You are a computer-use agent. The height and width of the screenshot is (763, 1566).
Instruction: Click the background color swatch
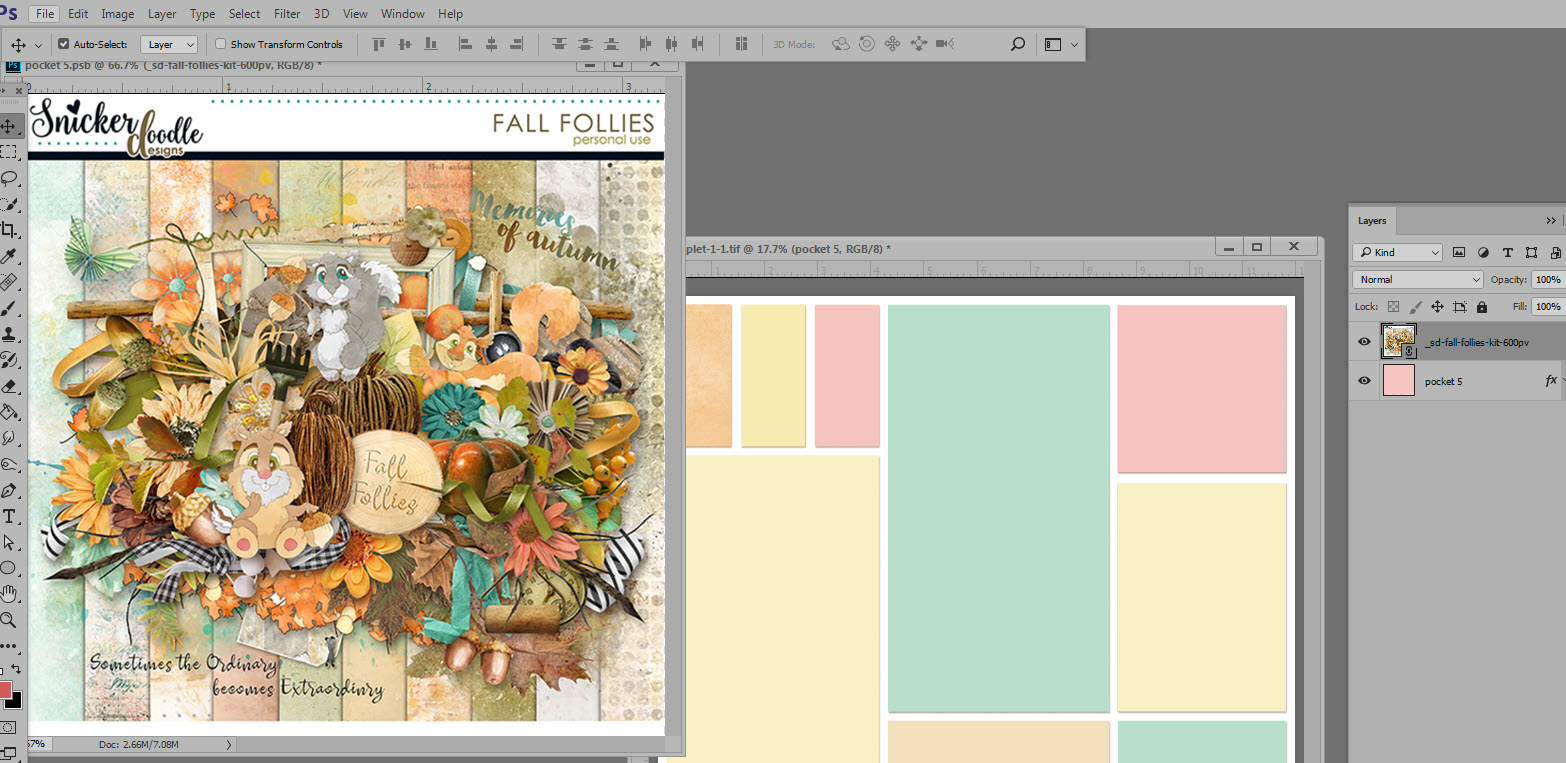[15, 700]
